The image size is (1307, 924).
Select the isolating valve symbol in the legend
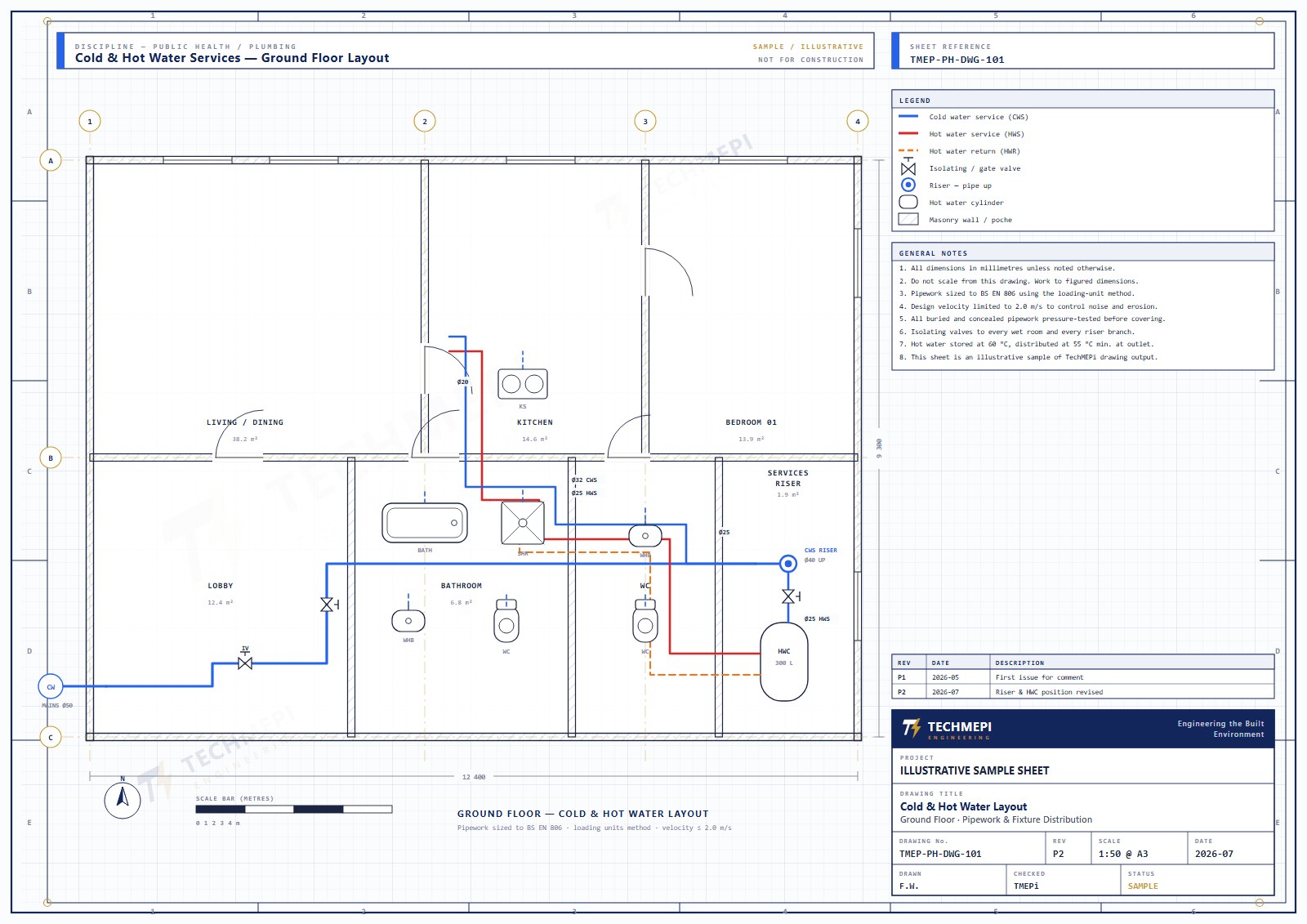click(908, 167)
